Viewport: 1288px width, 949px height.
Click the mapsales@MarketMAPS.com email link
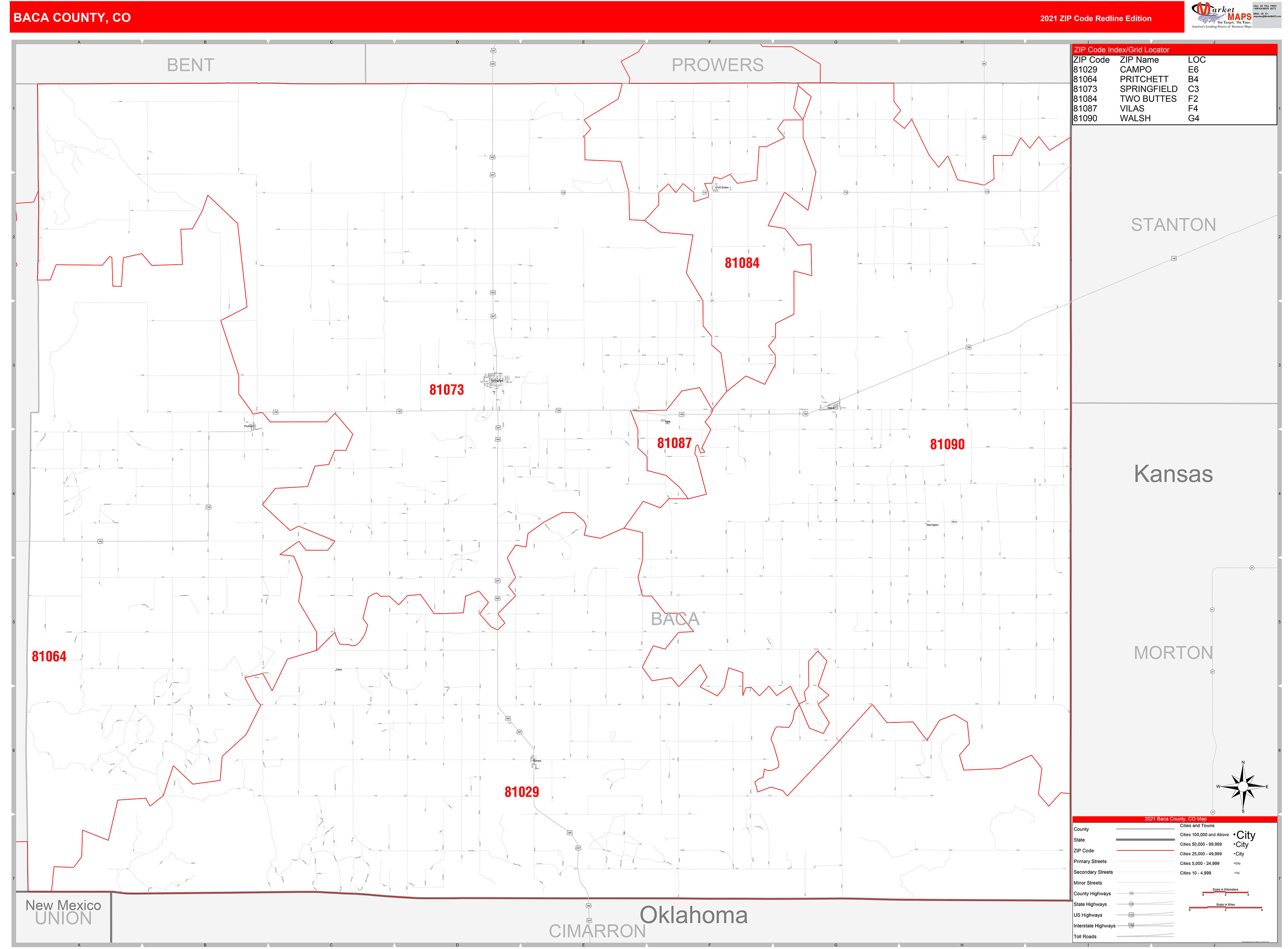click(1267, 16)
